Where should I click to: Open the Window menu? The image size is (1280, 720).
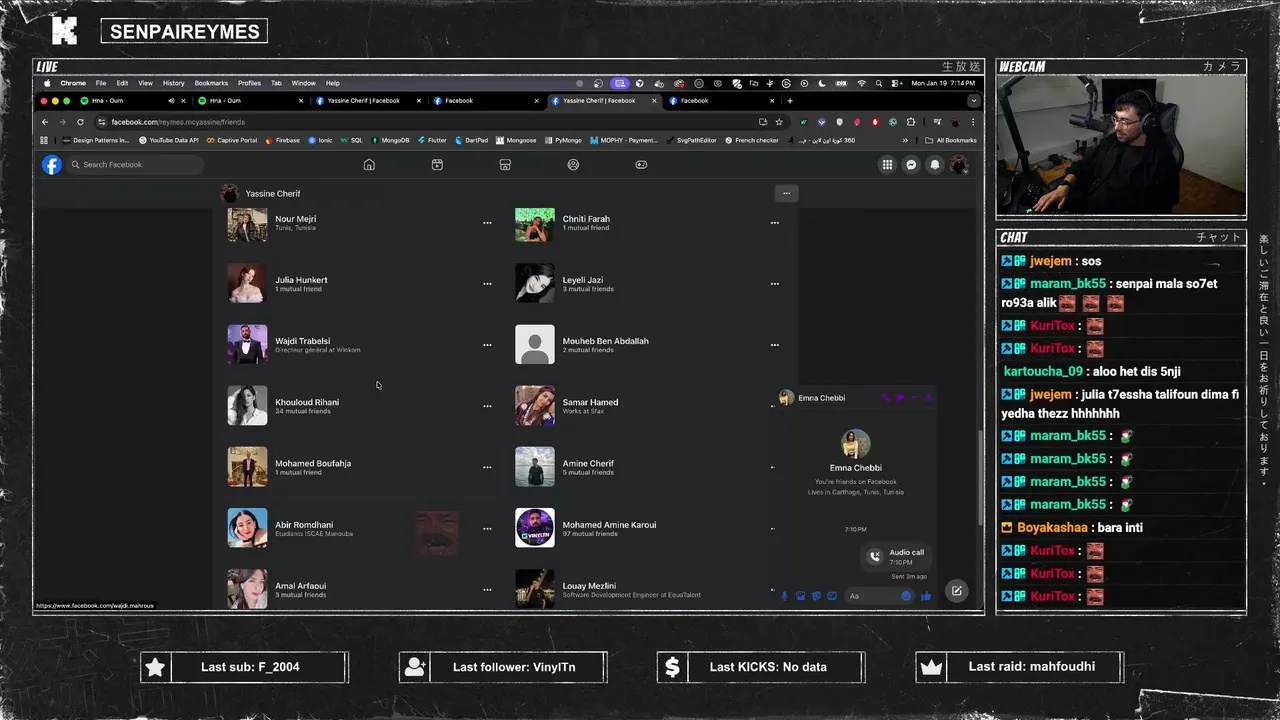(x=303, y=83)
